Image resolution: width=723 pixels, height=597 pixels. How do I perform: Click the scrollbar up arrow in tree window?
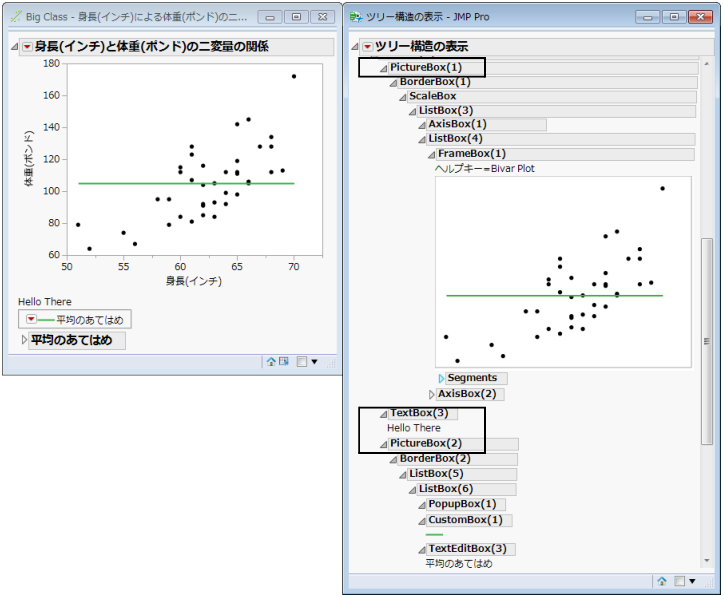pyautogui.click(x=706, y=64)
